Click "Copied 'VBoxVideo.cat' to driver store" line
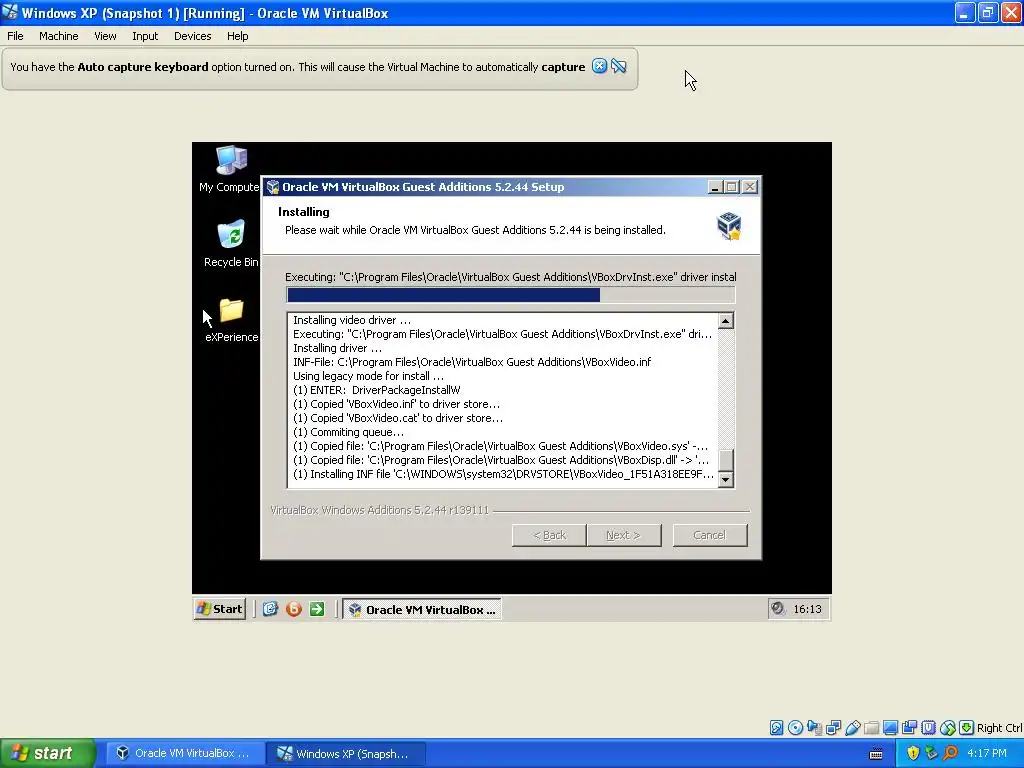The image size is (1024, 768). coord(398,418)
